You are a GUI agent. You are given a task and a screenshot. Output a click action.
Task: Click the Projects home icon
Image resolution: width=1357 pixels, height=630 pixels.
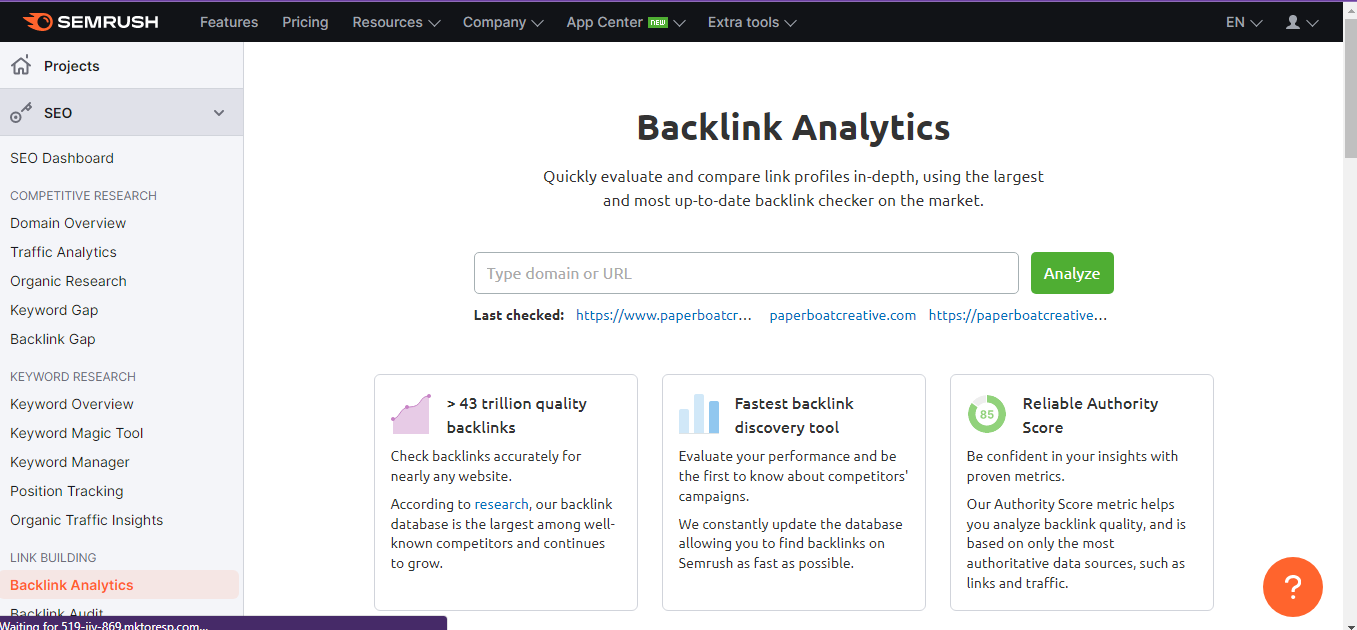coord(20,66)
